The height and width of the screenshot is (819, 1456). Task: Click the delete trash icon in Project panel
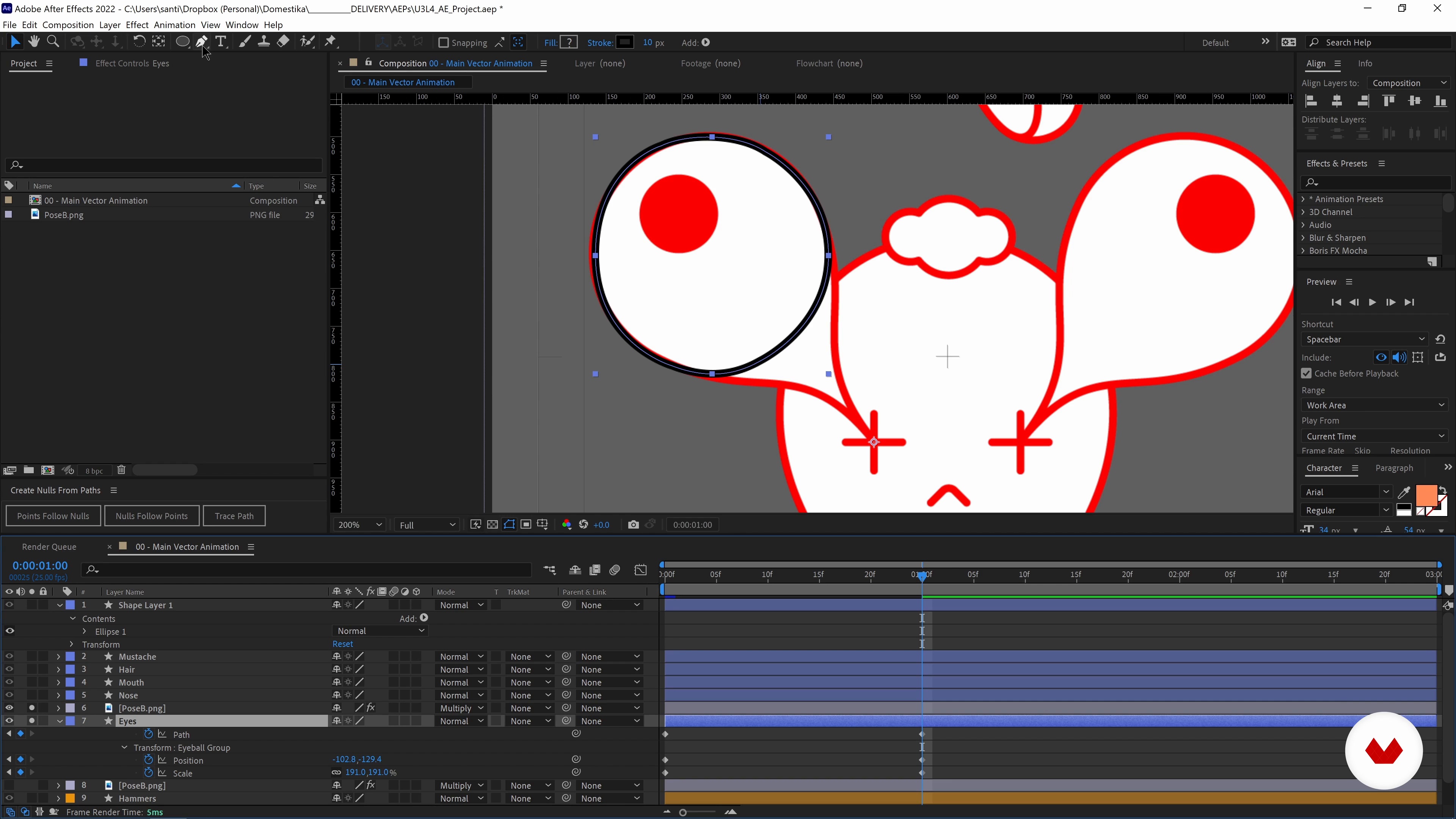(121, 470)
